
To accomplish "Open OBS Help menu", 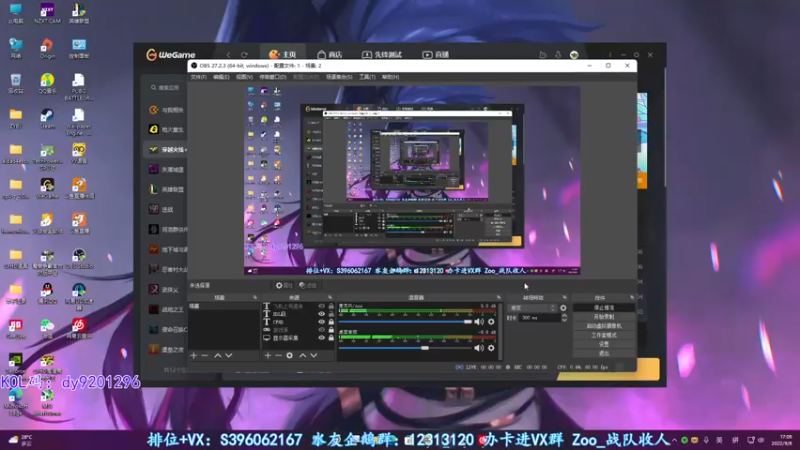I will pyautogui.click(x=390, y=77).
